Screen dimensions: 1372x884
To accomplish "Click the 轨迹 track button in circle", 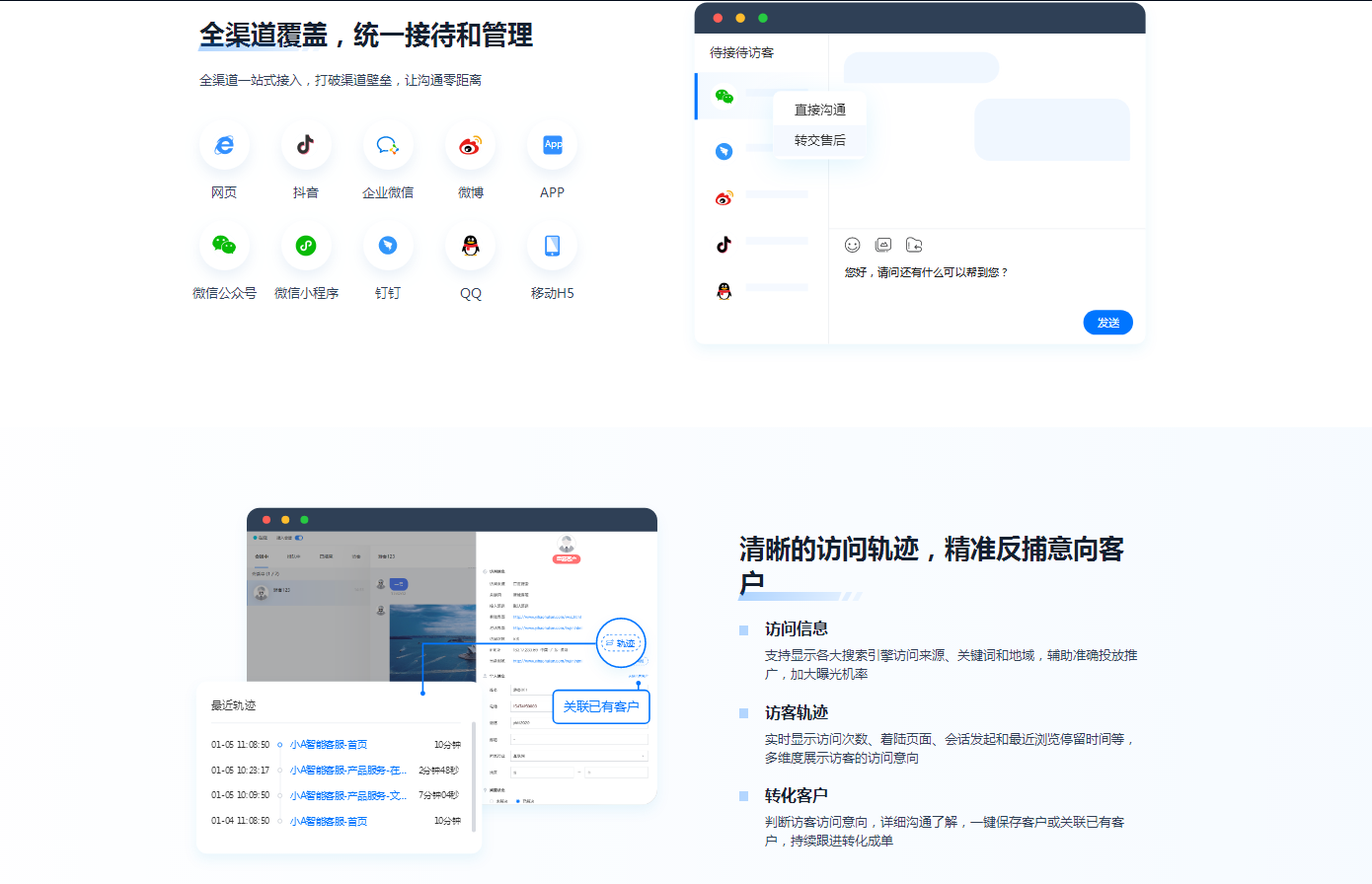I will pos(621,643).
